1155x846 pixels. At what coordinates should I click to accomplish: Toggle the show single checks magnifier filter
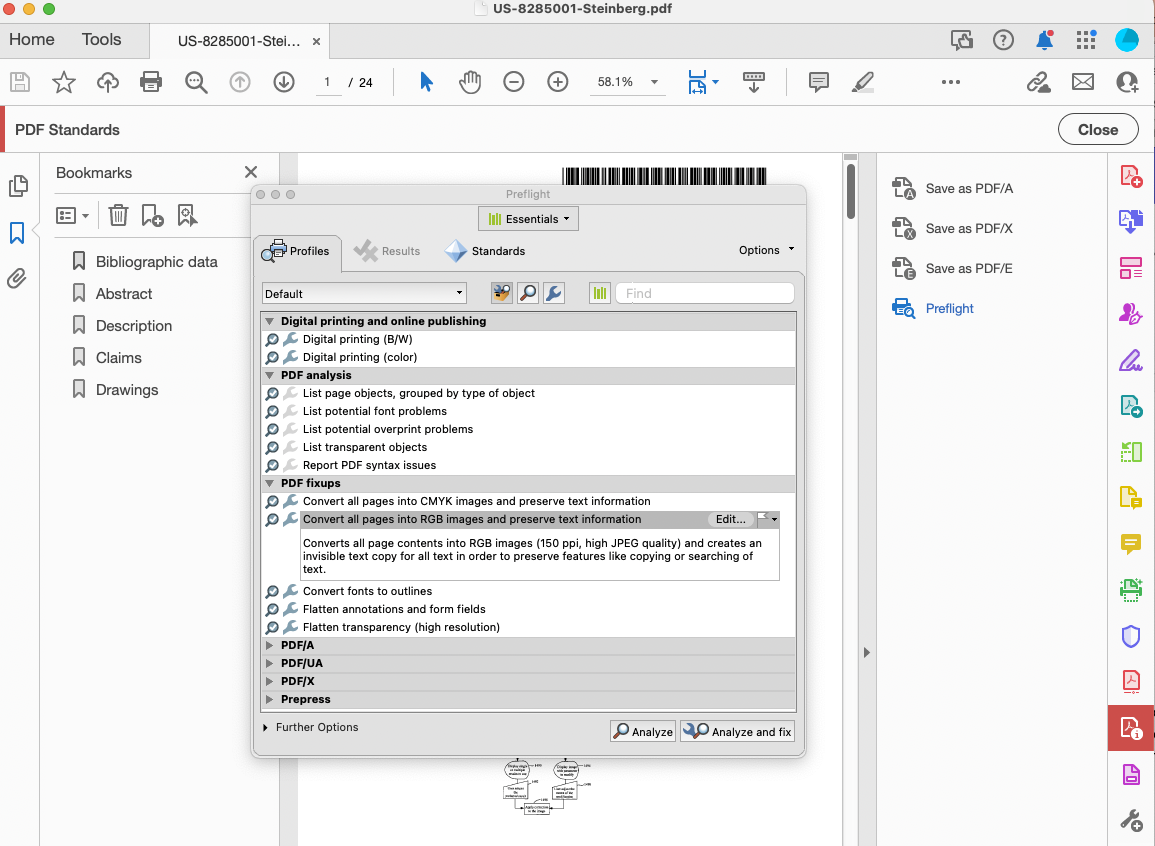[527, 293]
